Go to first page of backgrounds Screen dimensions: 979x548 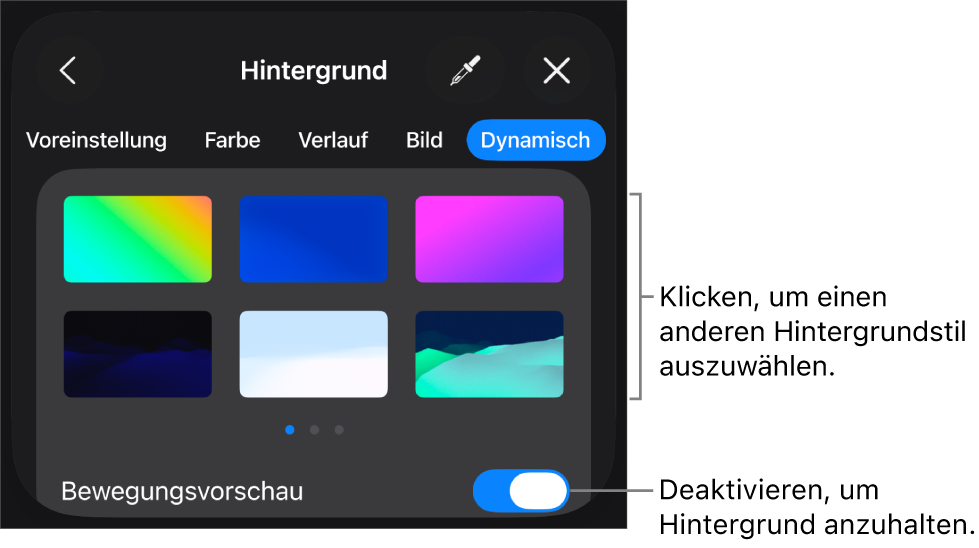coord(290,429)
